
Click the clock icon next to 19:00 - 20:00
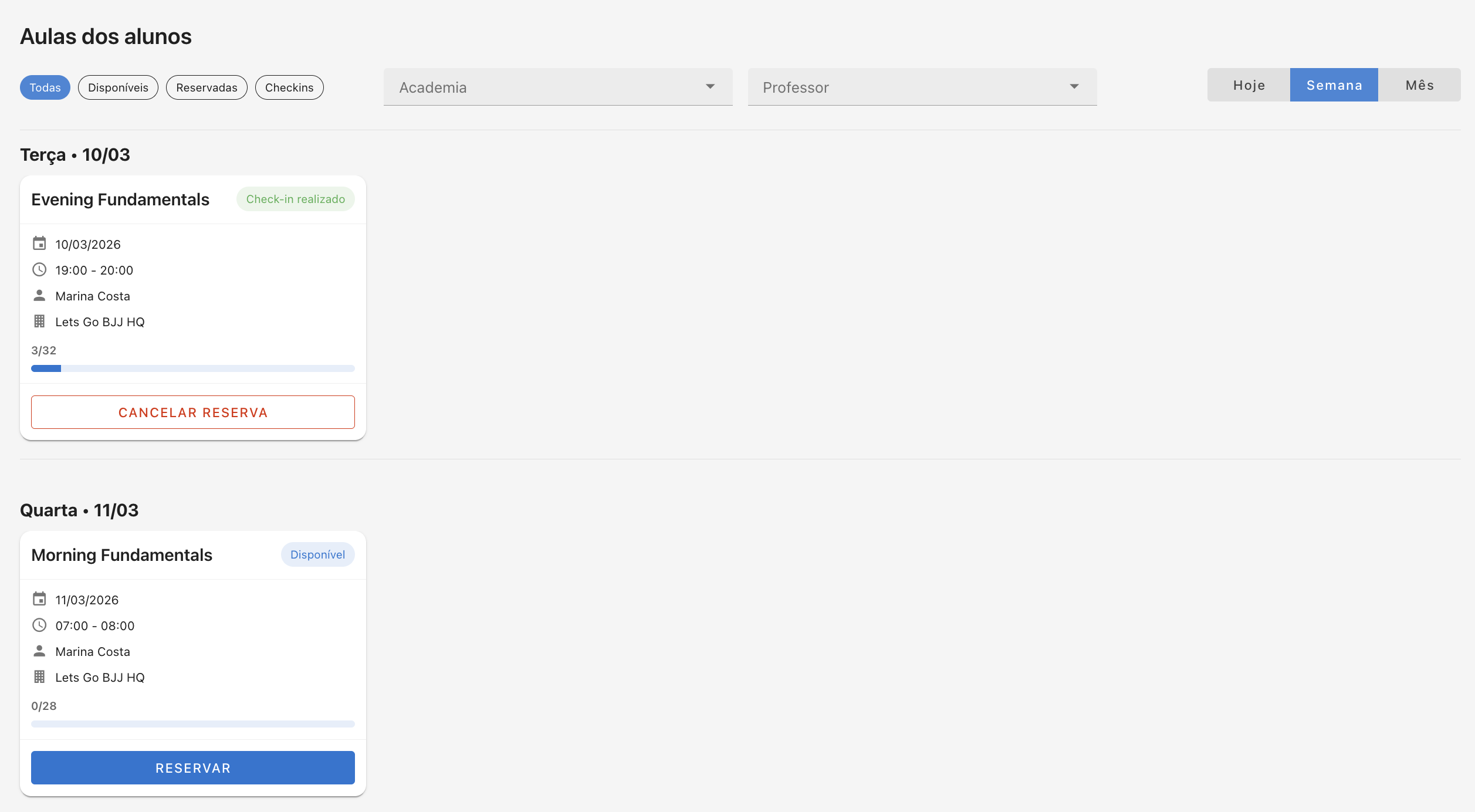click(x=39, y=270)
